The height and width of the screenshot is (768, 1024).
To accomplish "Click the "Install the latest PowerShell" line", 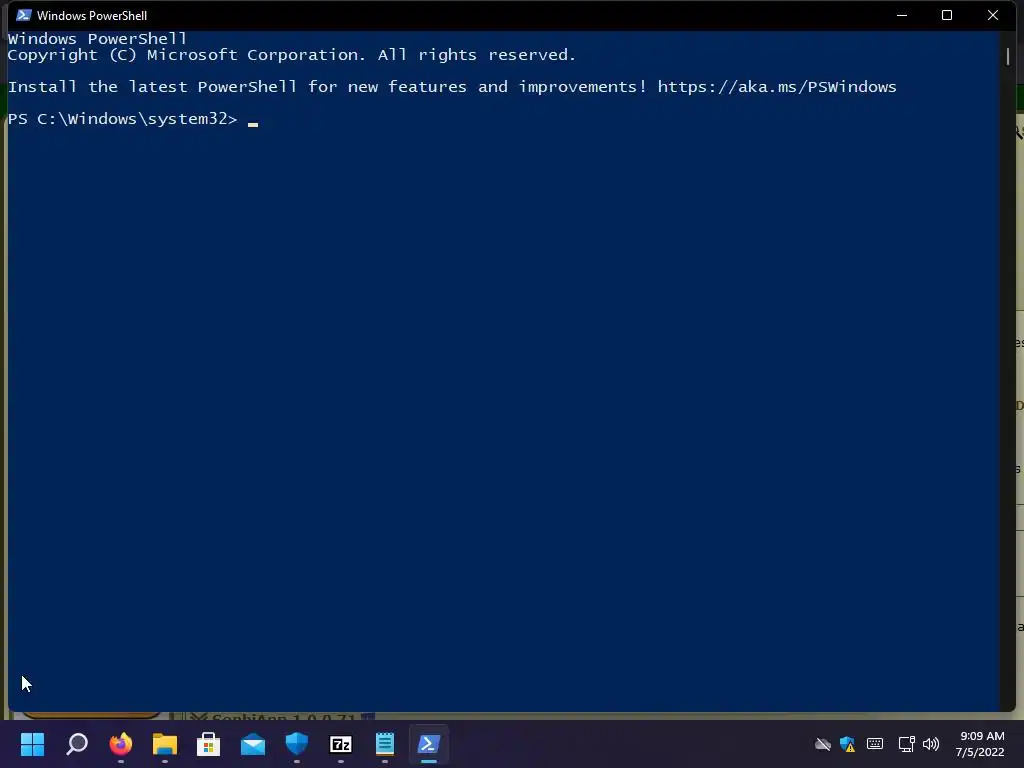I will [x=452, y=87].
